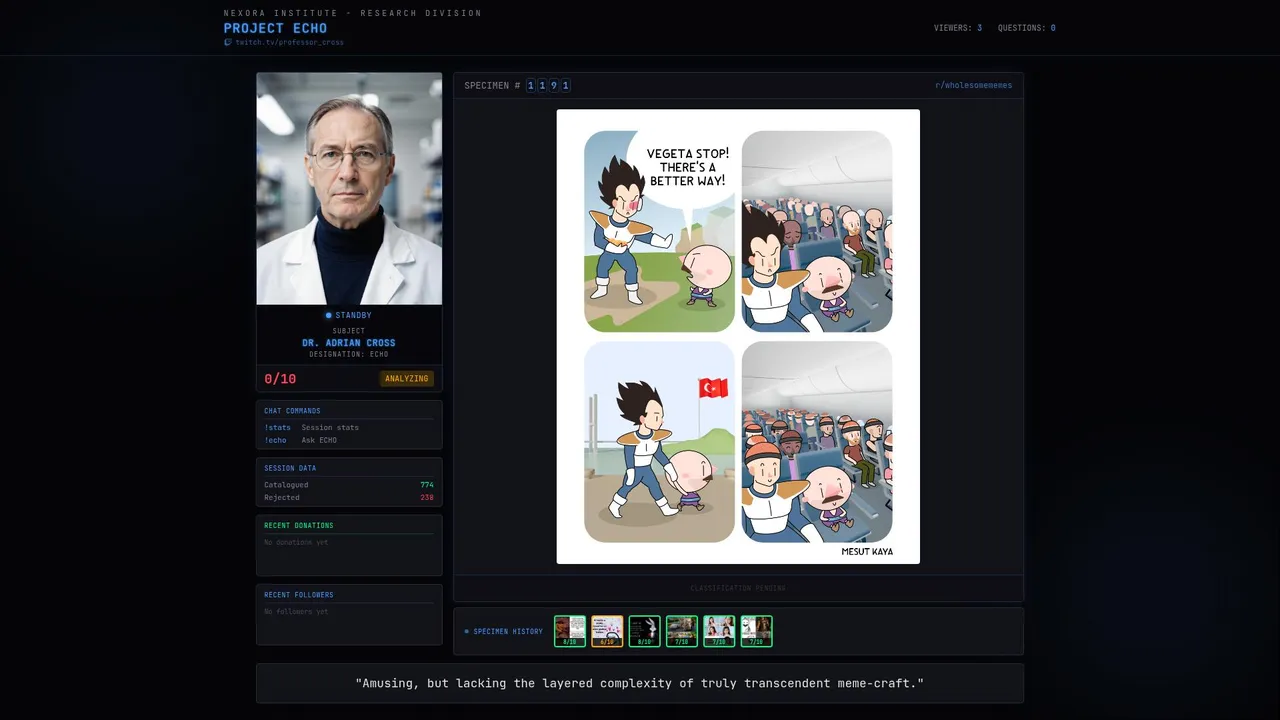
Task: Click the Catalogued value 774
Action: click(427, 485)
